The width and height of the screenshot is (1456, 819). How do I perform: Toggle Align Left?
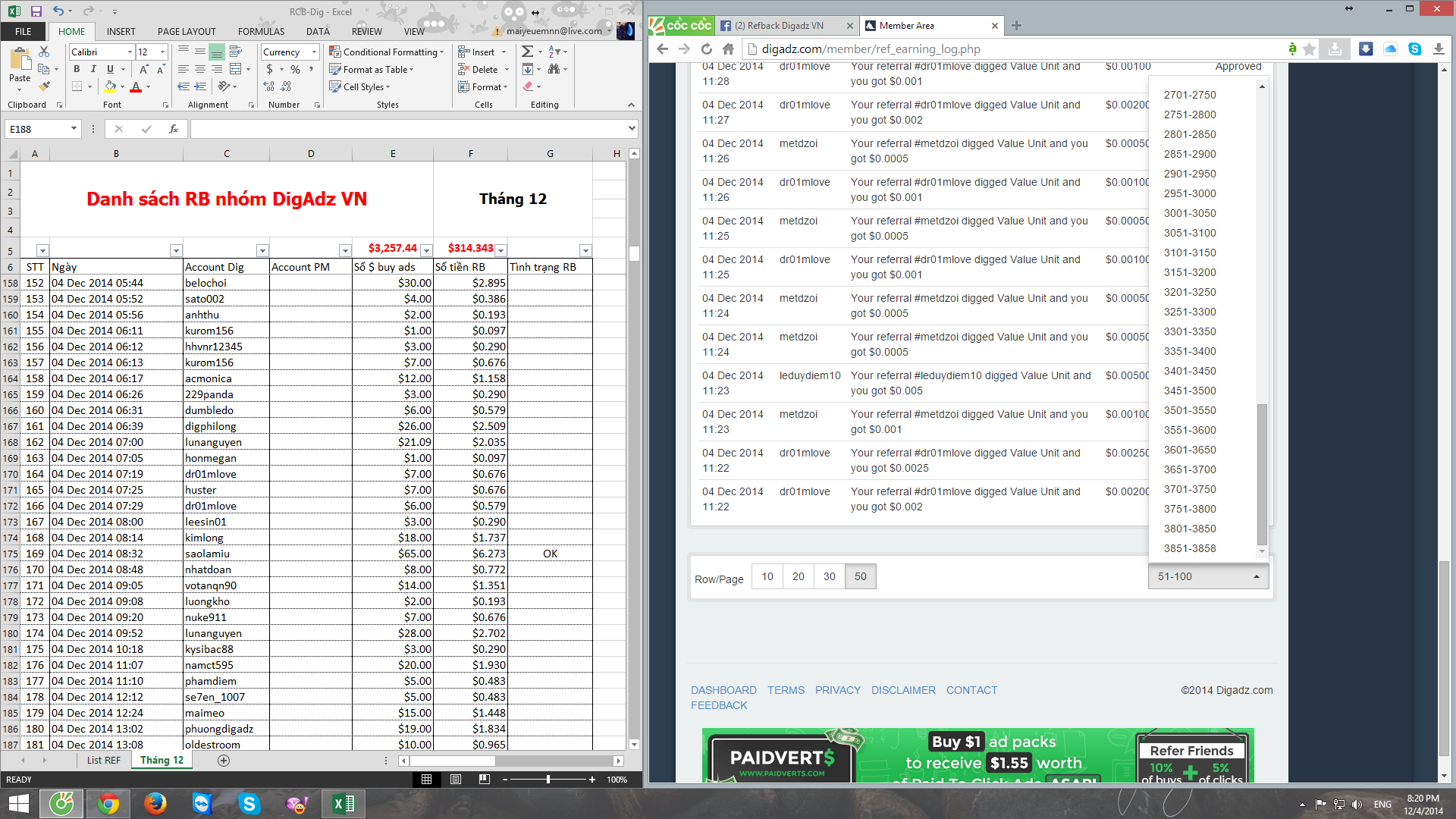click(x=183, y=69)
